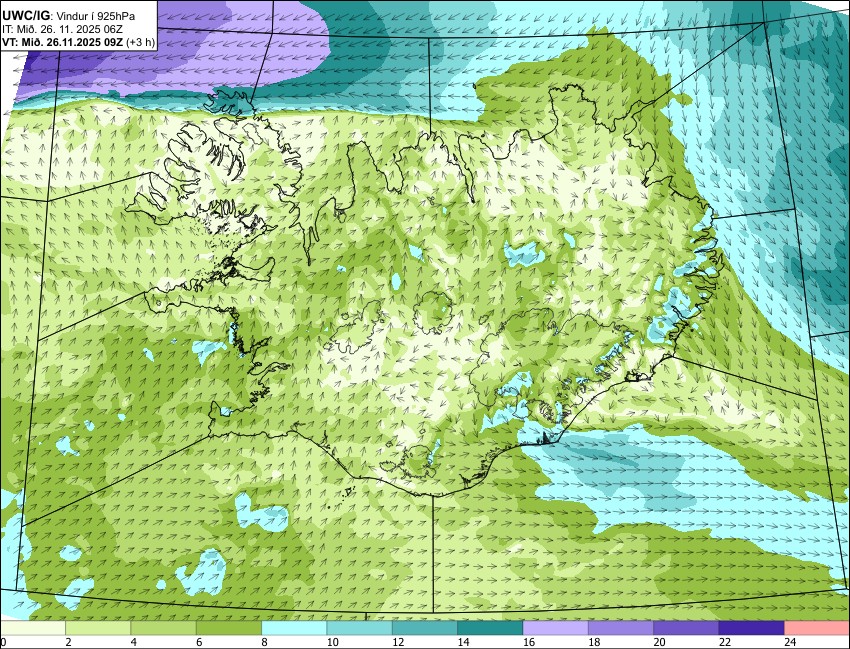Click the legend label '16'
This screenshot has width=850, height=649.
coord(529,642)
